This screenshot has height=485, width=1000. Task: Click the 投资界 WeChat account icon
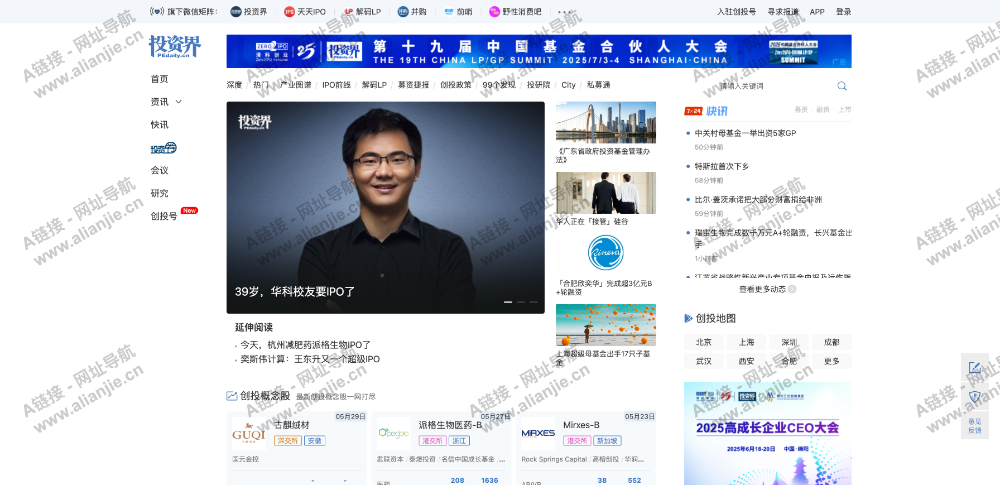(236, 11)
